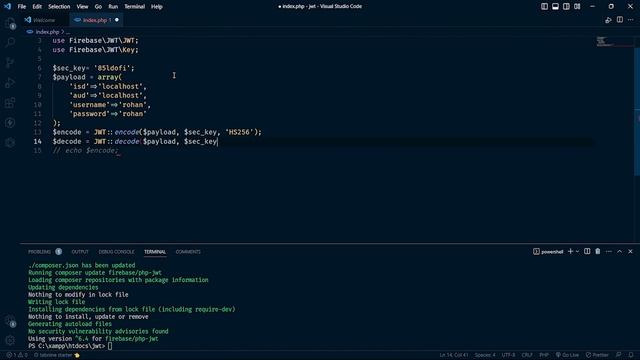The width and height of the screenshot is (640, 360).
Task: Open editor More Actions ellipsis
Action: pos(631,20)
